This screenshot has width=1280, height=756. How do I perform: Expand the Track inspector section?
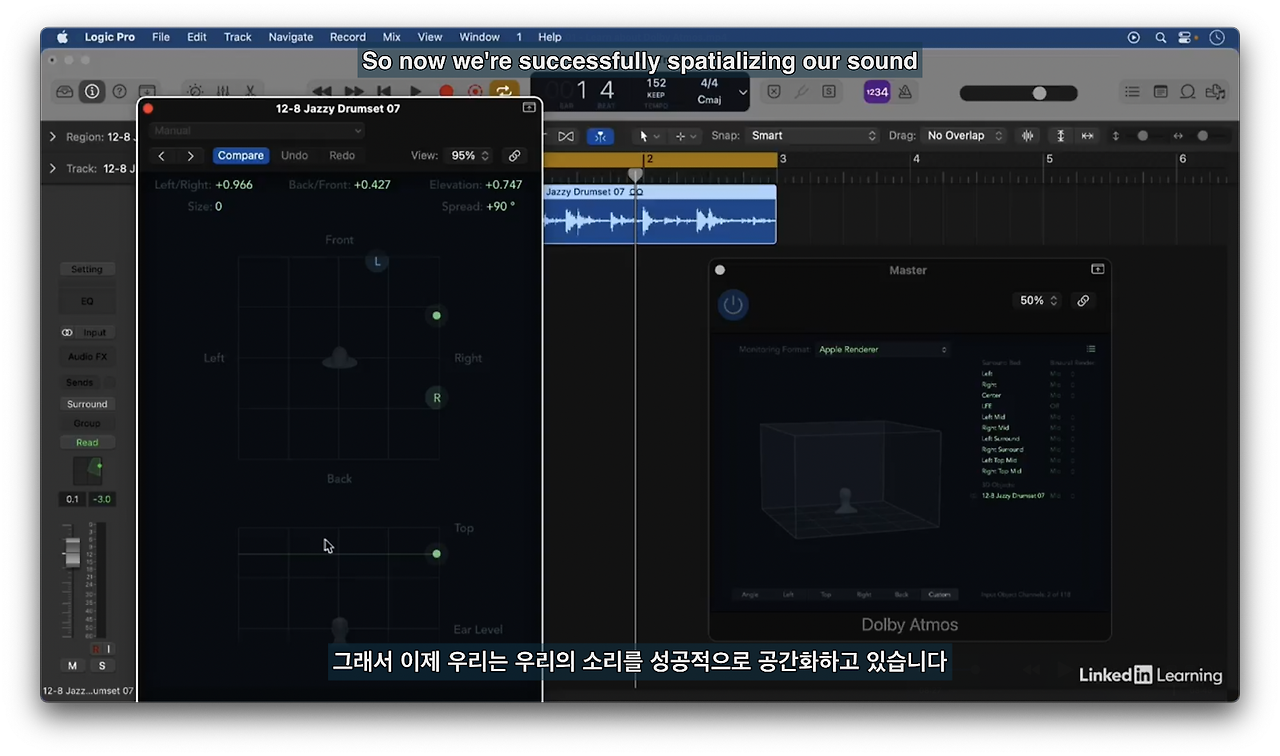pos(53,168)
